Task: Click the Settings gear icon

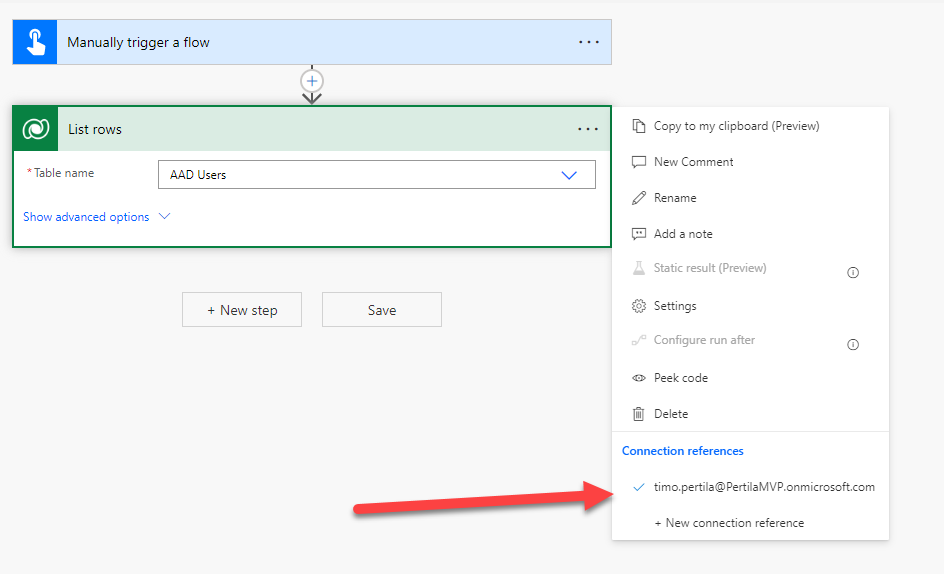Action: (638, 306)
